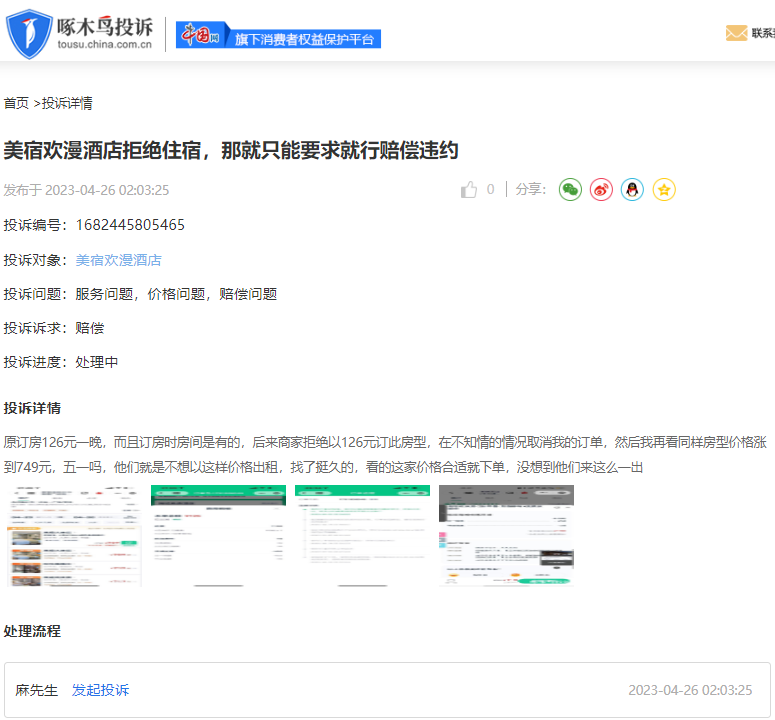Share the complaint via QQ penguin icon
Screen dimensions: 775x720
click(x=633, y=190)
